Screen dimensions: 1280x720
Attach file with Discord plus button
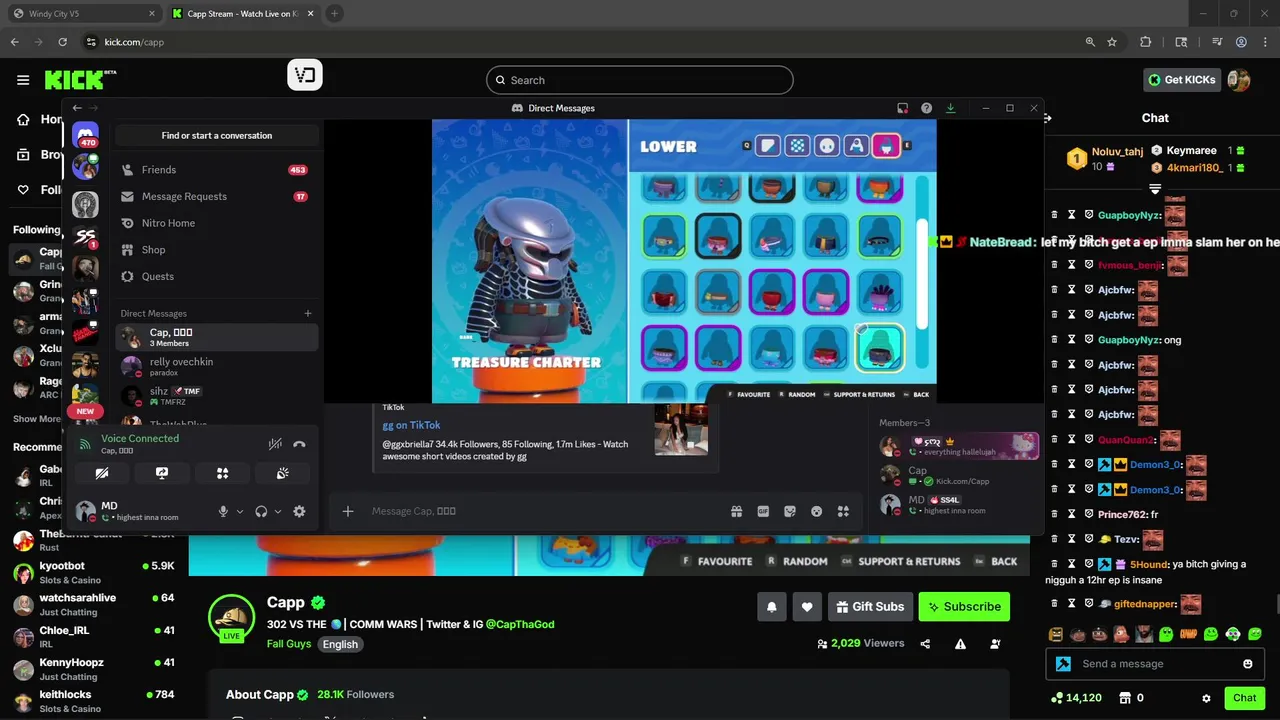tap(348, 511)
